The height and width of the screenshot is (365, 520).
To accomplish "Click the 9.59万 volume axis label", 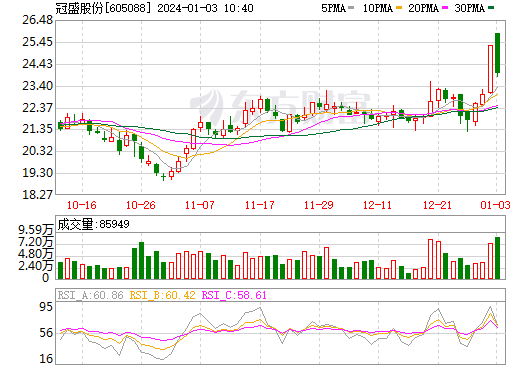I will pyautogui.click(x=36, y=230).
